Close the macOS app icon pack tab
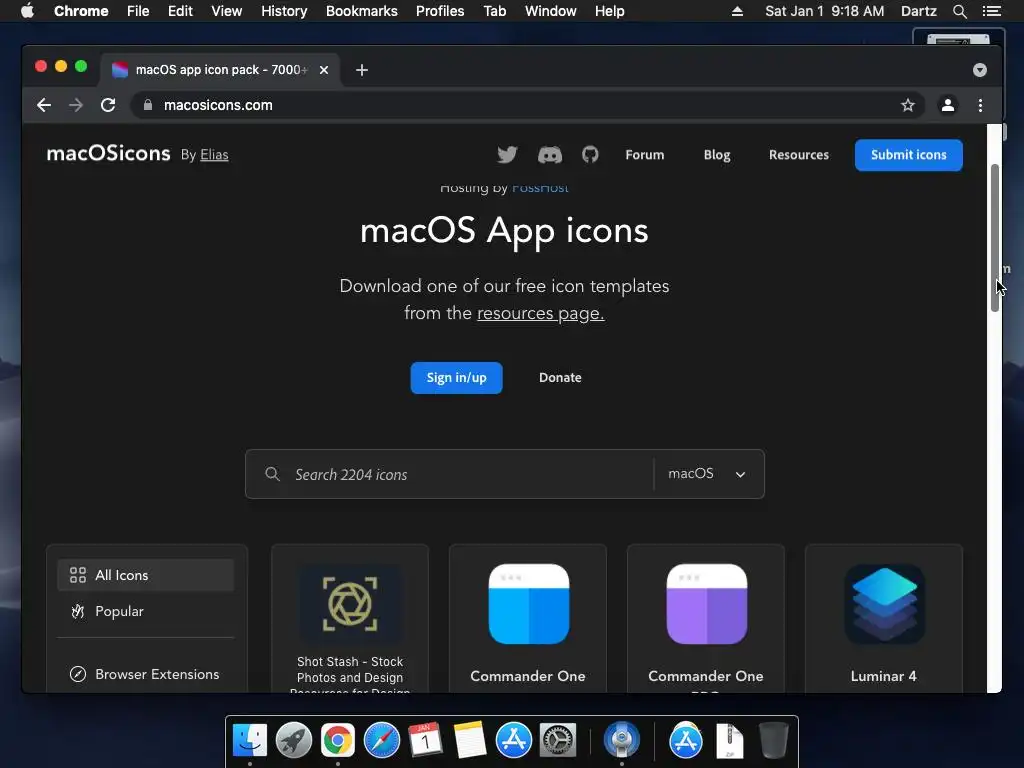Screen dimensions: 1024x768 pos(324,70)
